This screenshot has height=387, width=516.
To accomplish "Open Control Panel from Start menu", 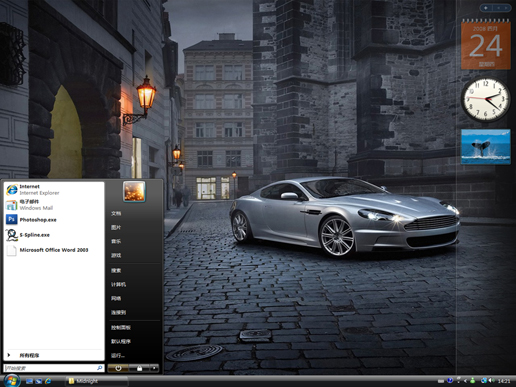I will (x=121, y=328).
